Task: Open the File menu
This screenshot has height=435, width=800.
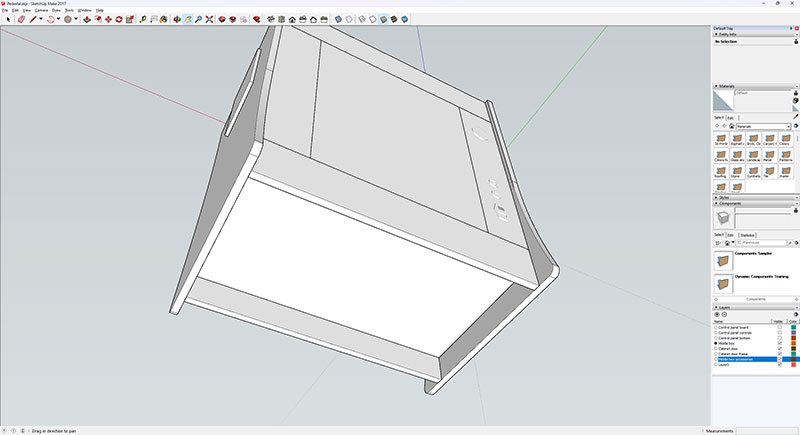Action: pyautogui.click(x=5, y=10)
